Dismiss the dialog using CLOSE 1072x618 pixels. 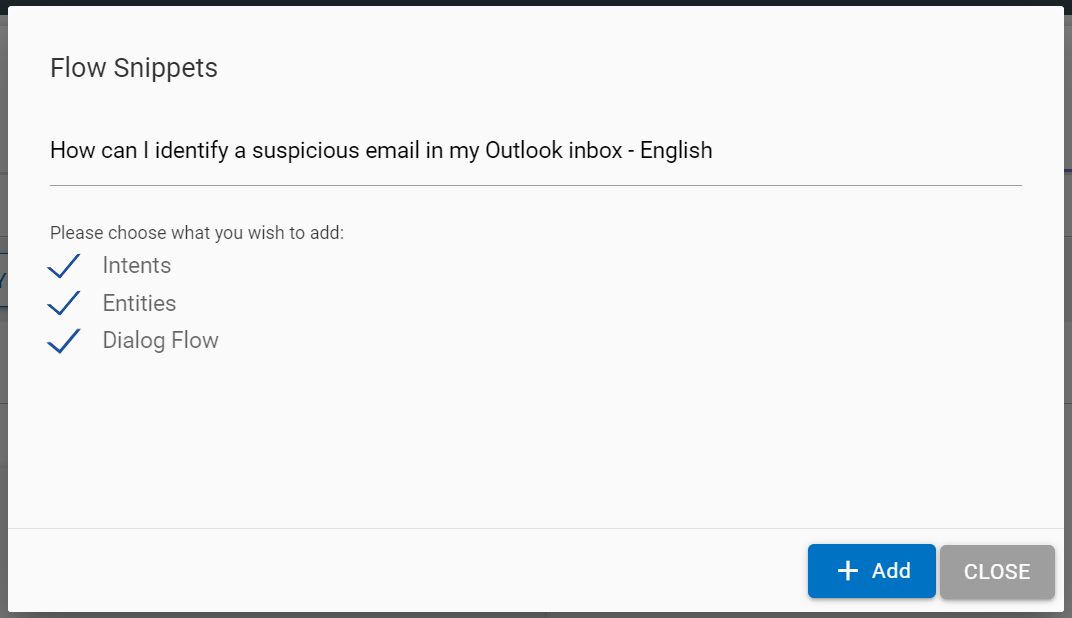(996, 571)
